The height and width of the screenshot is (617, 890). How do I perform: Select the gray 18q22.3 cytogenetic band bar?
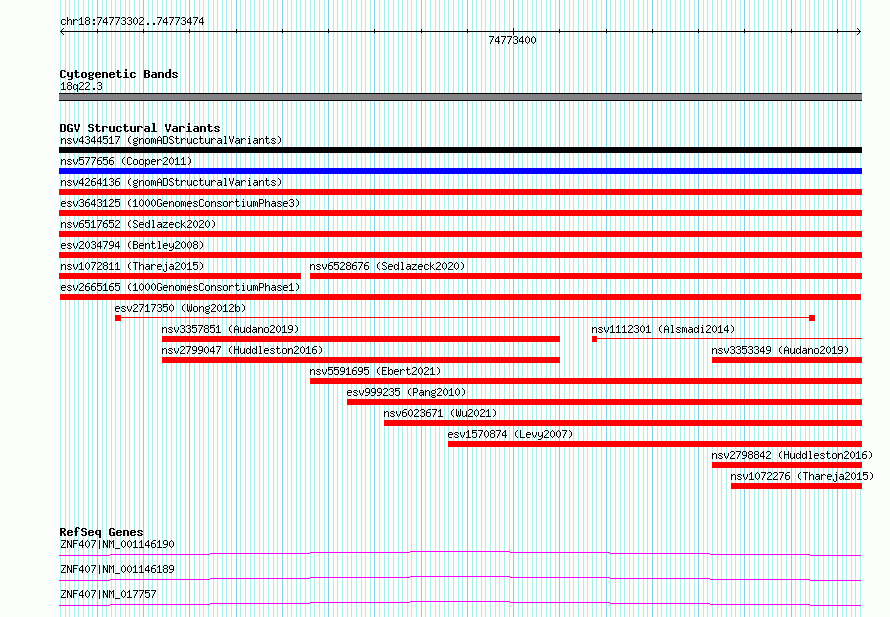coord(460,97)
